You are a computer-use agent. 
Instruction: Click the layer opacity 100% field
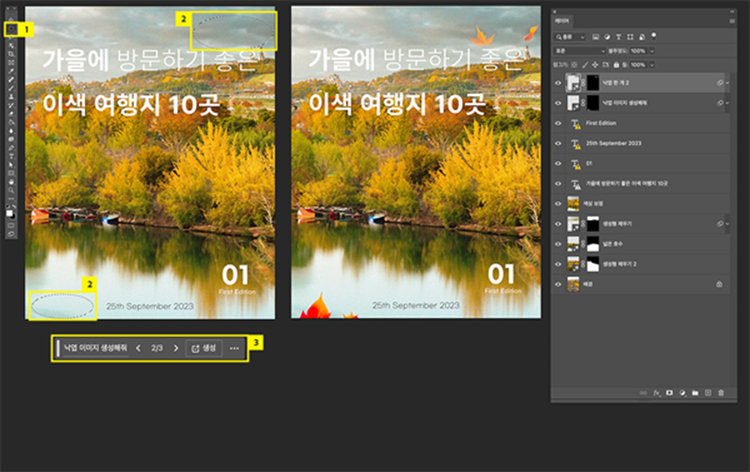[639, 51]
